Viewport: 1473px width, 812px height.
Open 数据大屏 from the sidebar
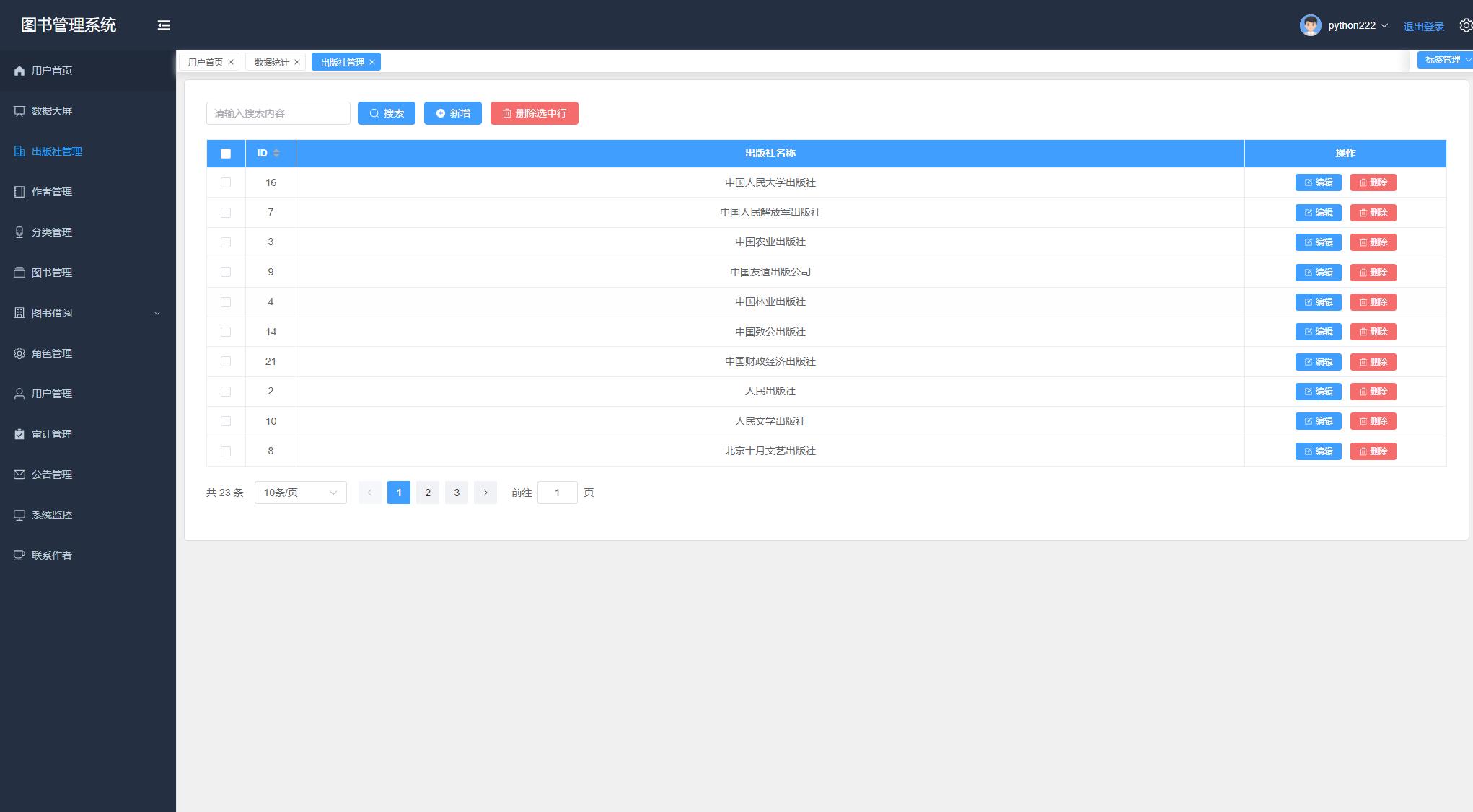[x=52, y=111]
